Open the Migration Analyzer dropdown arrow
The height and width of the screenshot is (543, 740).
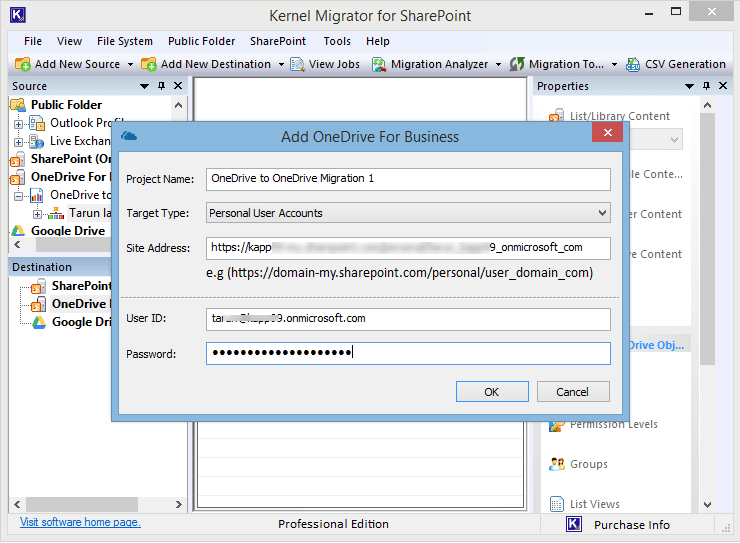(498, 65)
